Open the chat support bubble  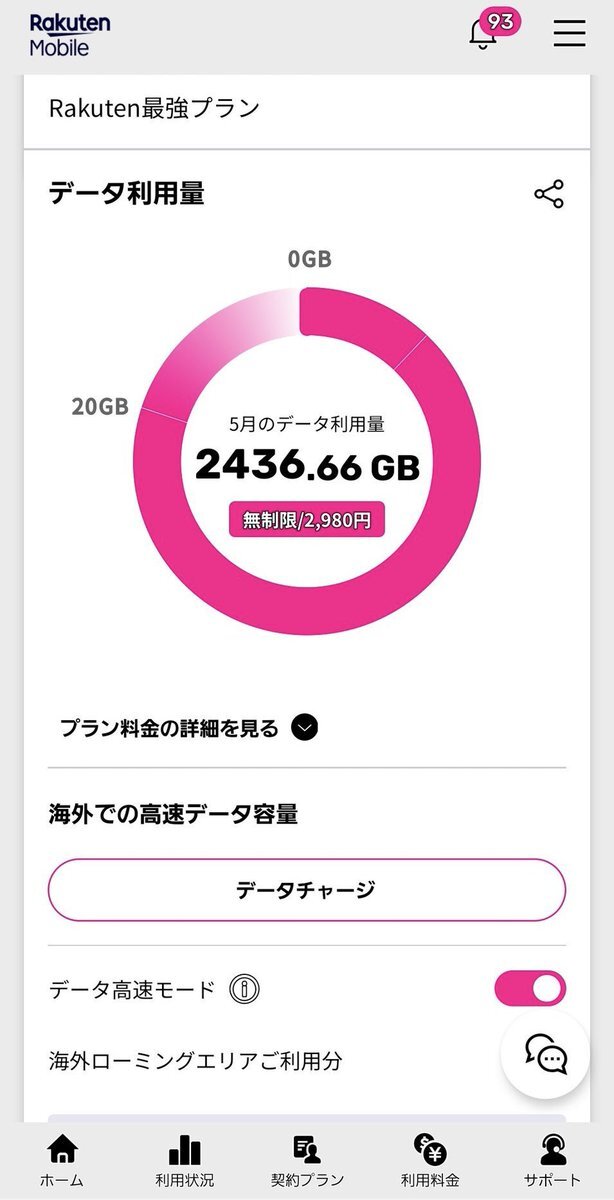(547, 1053)
